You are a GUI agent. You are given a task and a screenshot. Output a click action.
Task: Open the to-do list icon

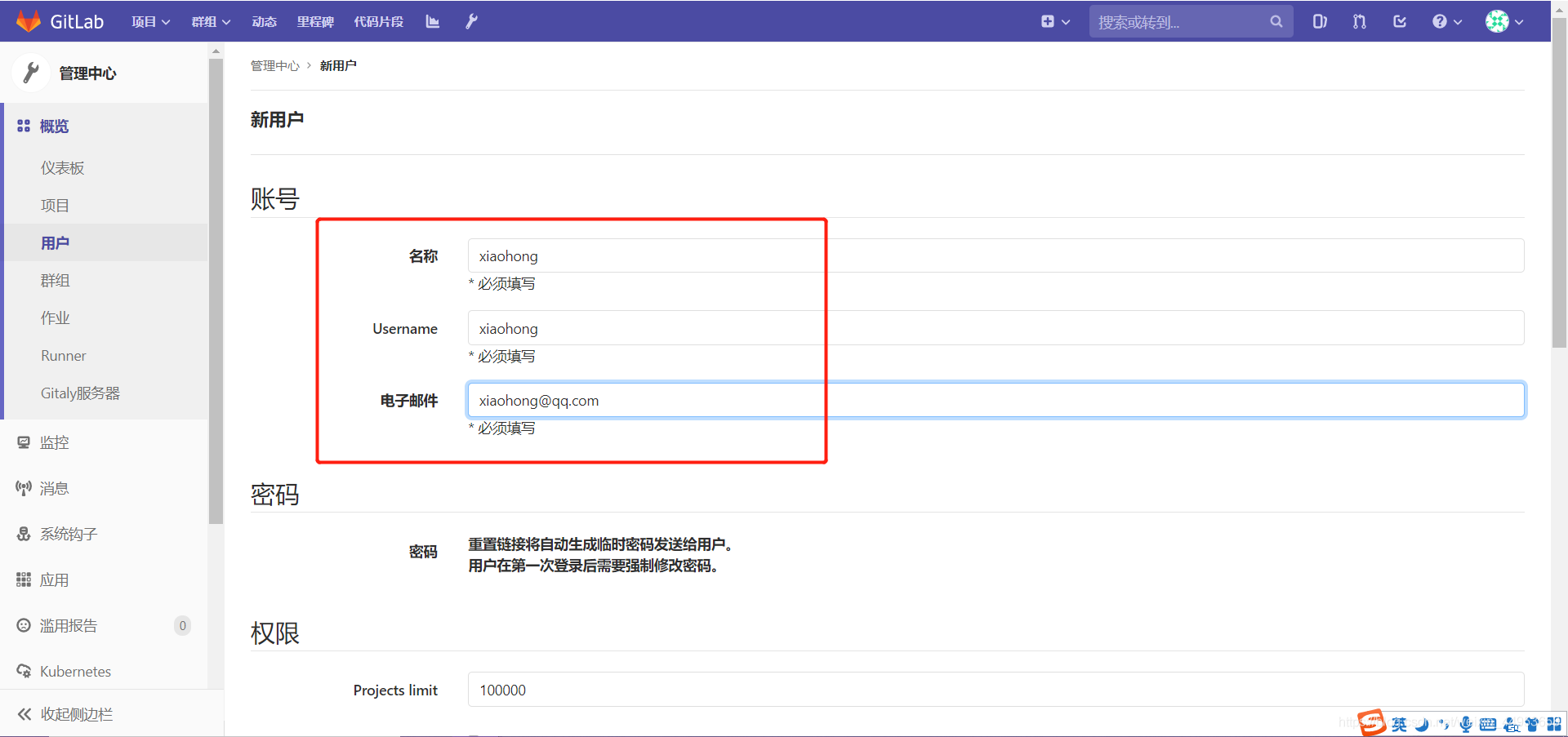(1399, 22)
